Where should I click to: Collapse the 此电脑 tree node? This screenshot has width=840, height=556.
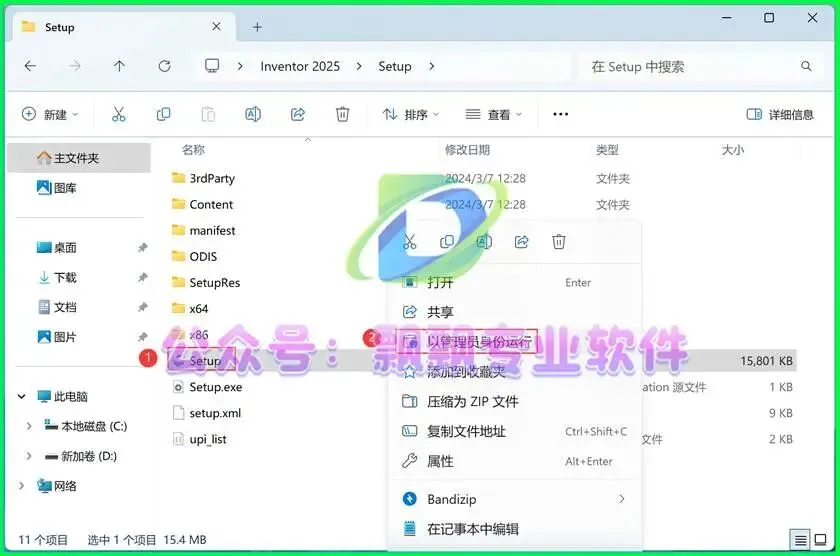tap(21, 396)
